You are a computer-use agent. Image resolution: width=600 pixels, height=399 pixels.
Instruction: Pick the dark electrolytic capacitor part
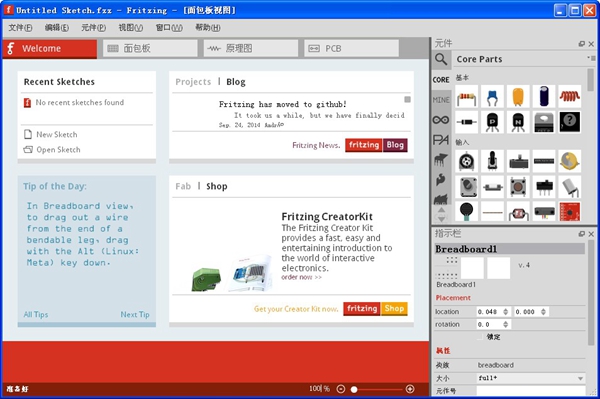pyautogui.click(x=544, y=96)
